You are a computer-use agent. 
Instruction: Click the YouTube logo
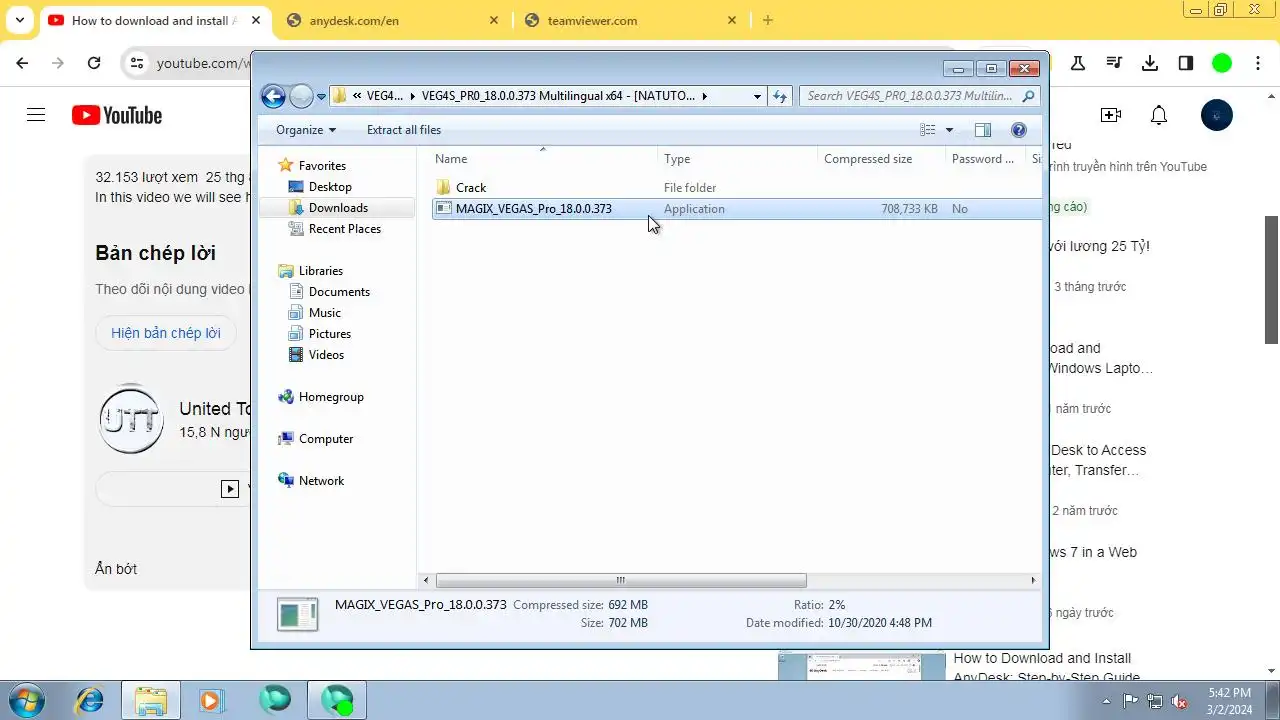117,115
